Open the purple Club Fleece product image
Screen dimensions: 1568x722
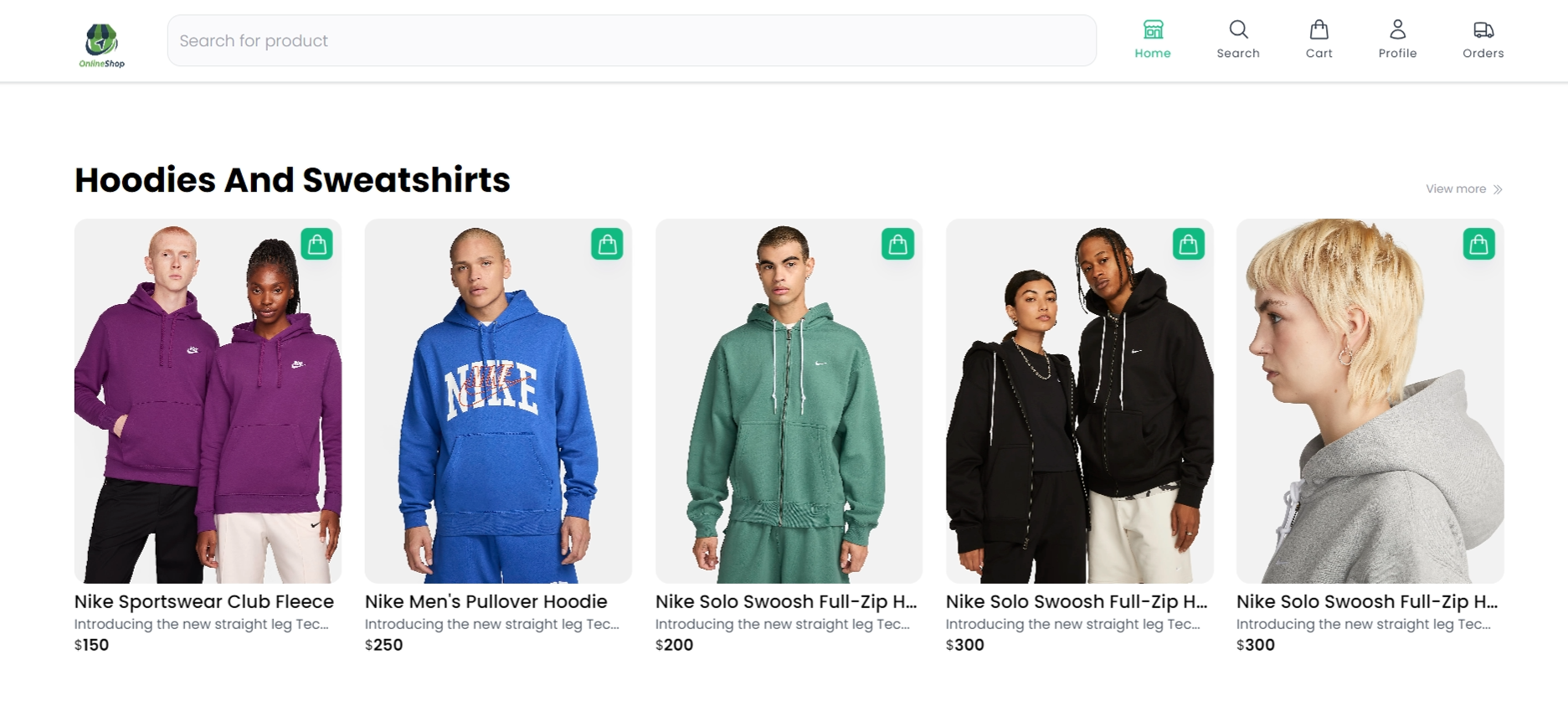tap(208, 401)
